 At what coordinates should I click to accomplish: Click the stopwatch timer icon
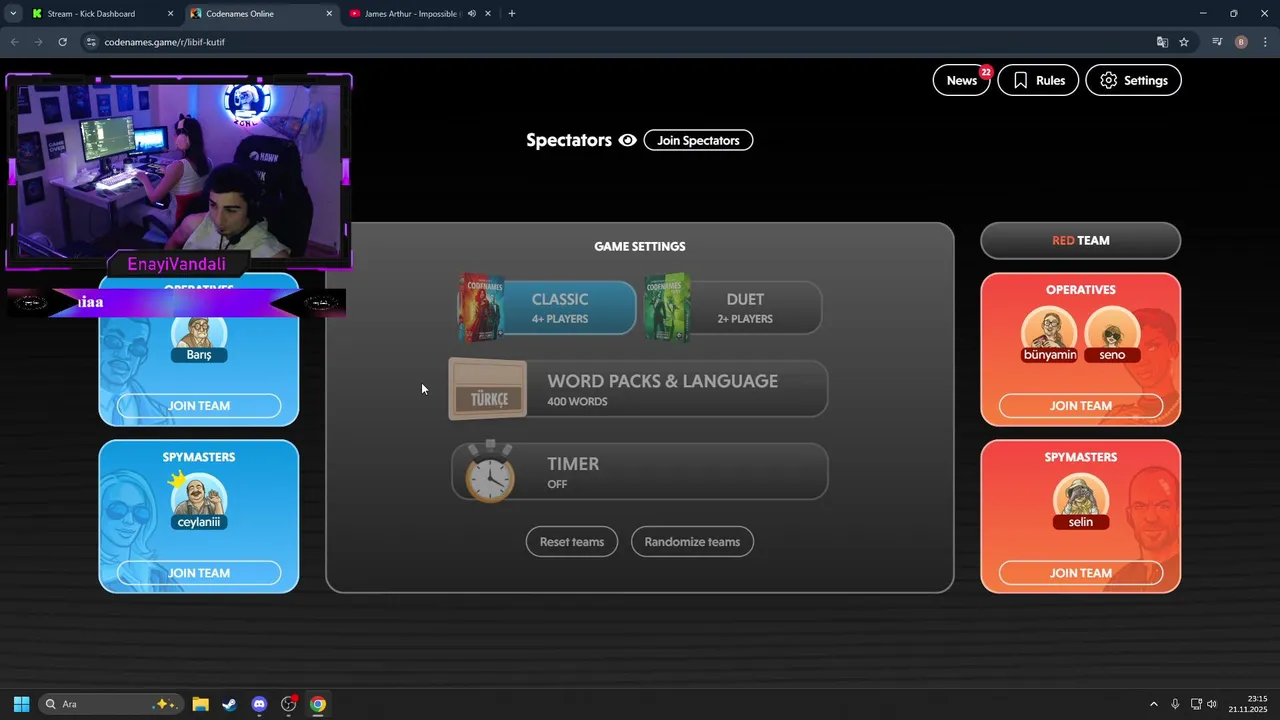coord(490,471)
